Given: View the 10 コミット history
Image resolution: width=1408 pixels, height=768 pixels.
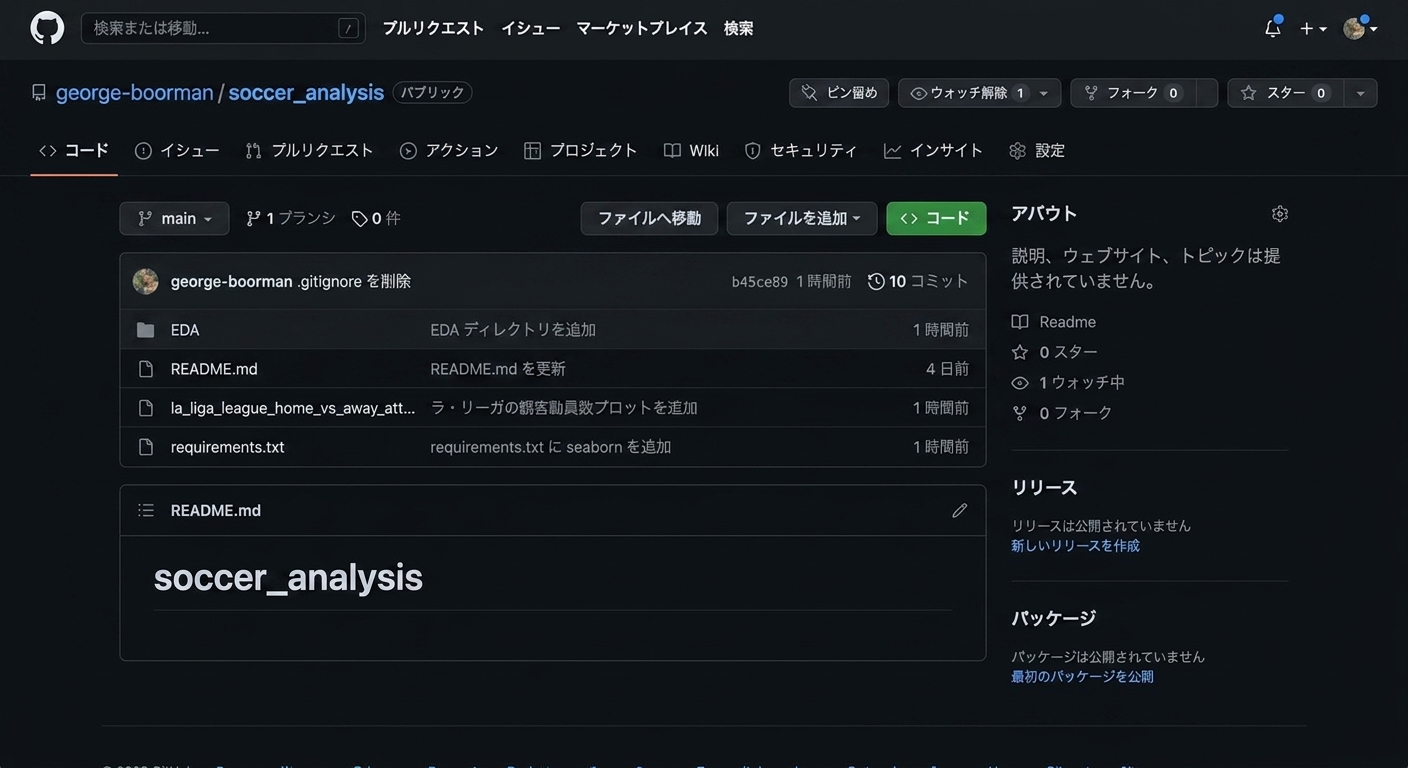Looking at the screenshot, I should pyautogui.click(x=918, y=281).
